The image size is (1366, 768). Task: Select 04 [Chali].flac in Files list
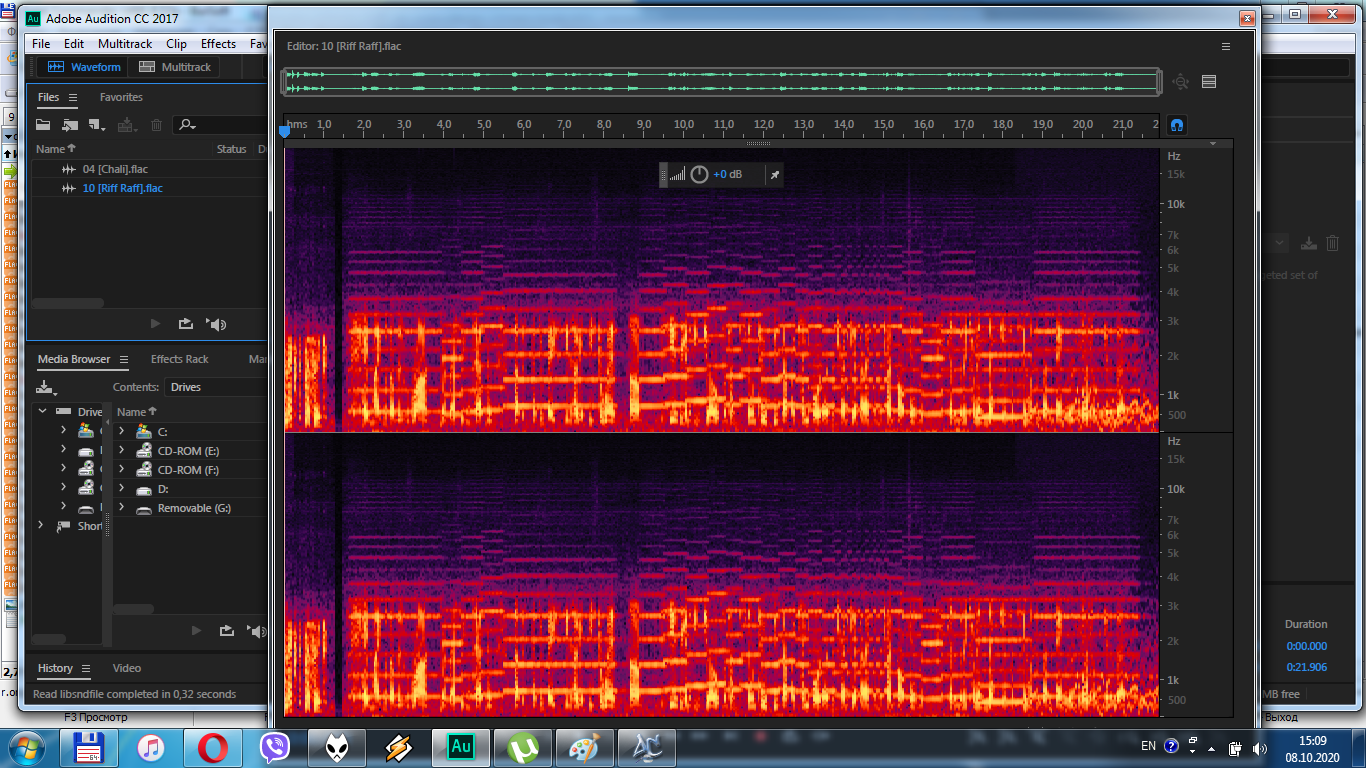tap(115, 169)
